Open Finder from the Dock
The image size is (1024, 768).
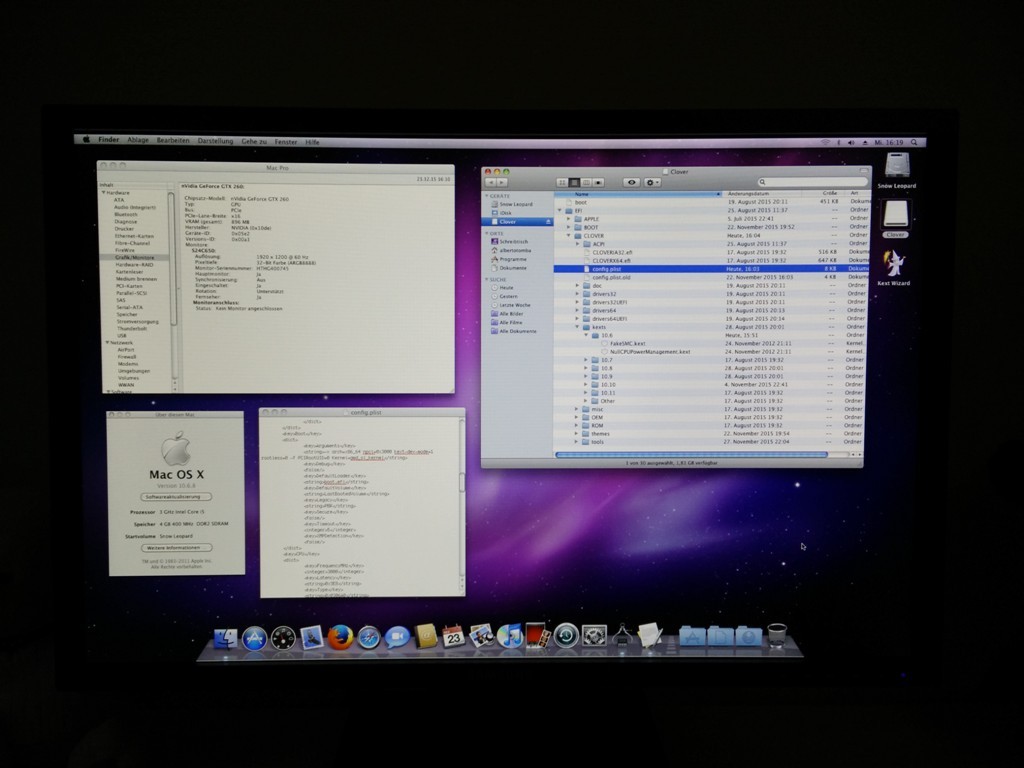(226, 638)
